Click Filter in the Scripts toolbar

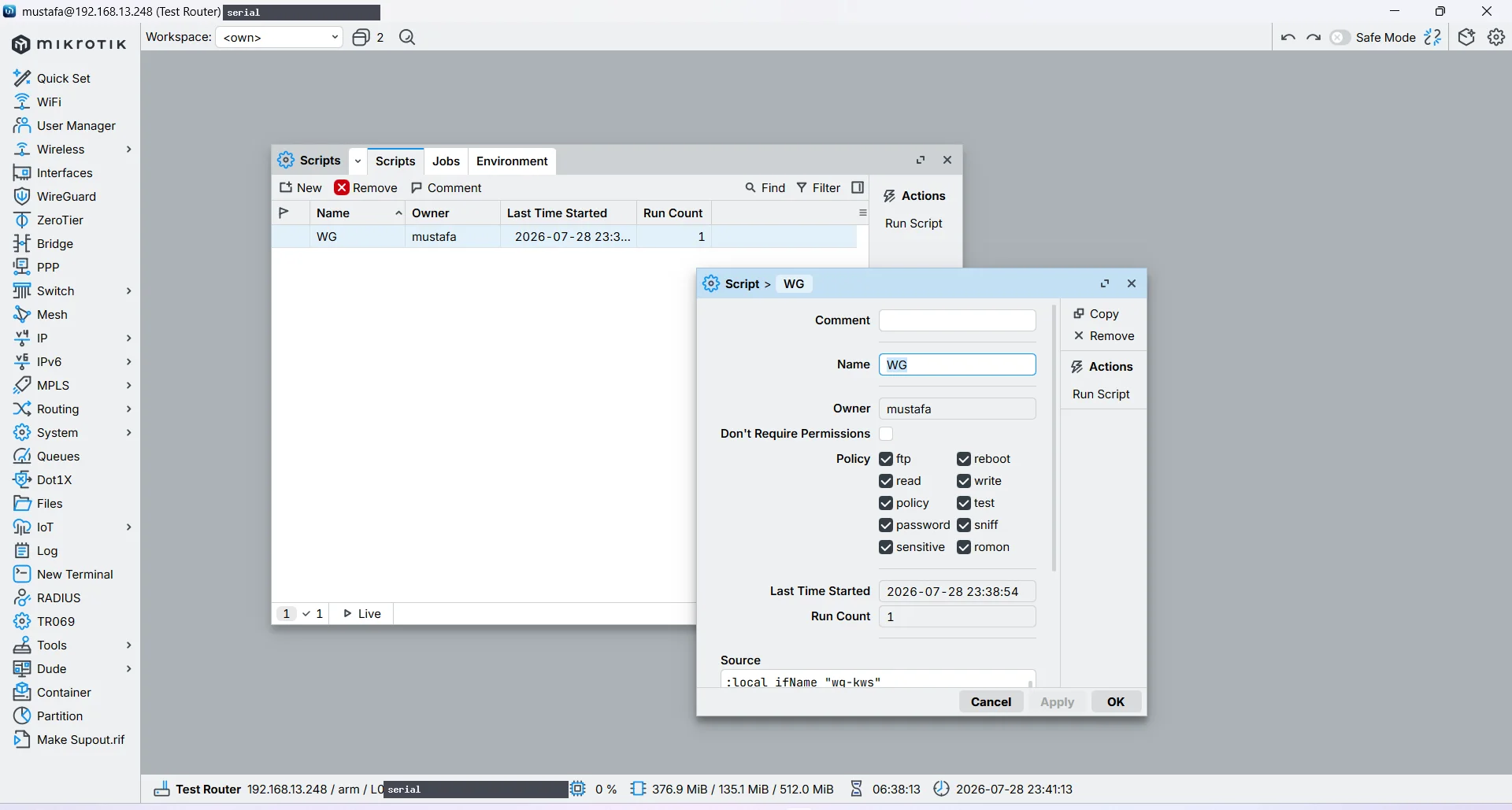tap(819, 187)
